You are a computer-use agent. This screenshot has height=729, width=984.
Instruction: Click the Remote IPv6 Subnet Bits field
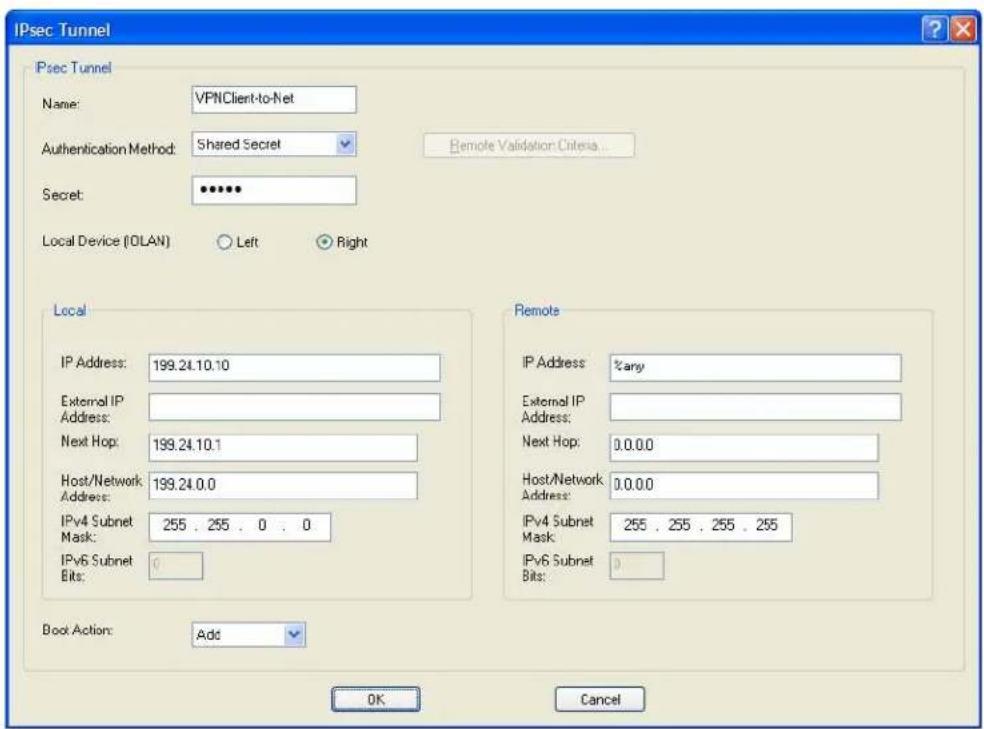pyautogui.click(x=636, y=566)
